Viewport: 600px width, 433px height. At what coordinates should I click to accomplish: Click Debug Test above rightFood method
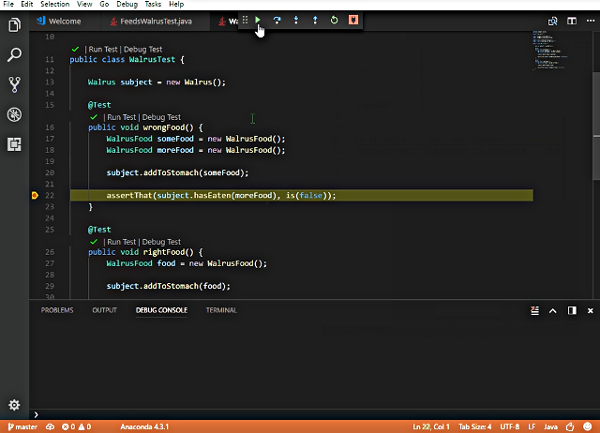click(x=161, y=242)
